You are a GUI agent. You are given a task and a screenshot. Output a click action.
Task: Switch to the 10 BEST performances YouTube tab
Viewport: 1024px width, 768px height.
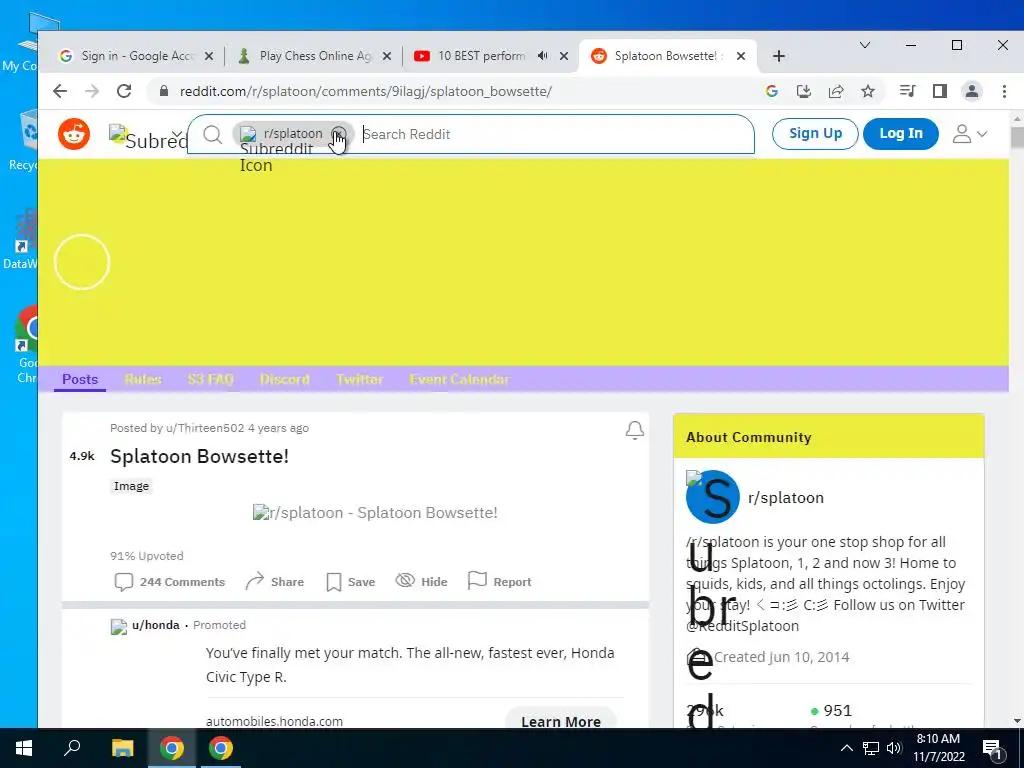[x=481, y=56]
